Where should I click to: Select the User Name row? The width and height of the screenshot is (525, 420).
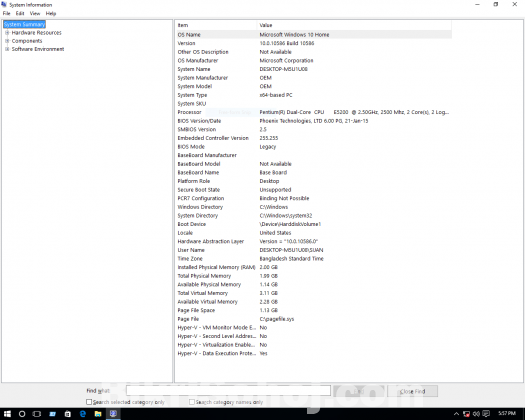tap(314, 250)
